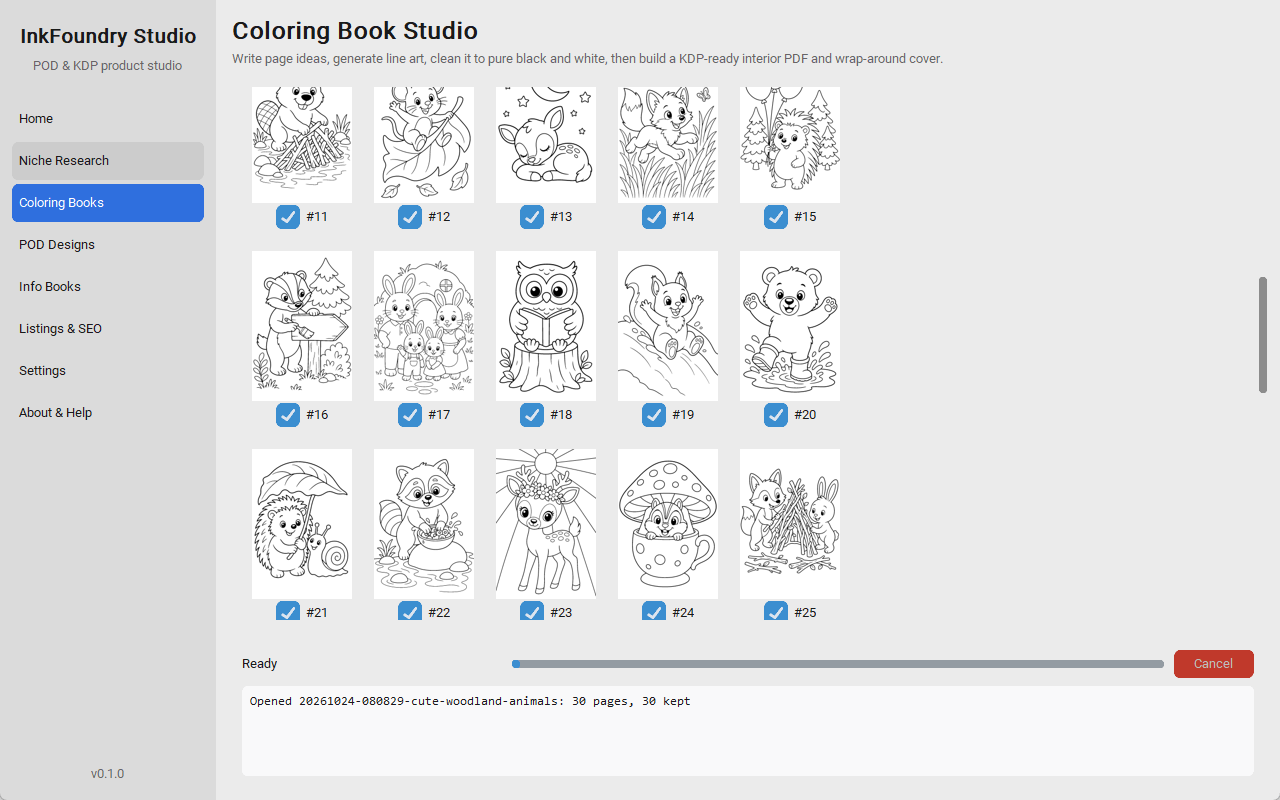Toggle checkbox for page #19

[x=654, y=415]
